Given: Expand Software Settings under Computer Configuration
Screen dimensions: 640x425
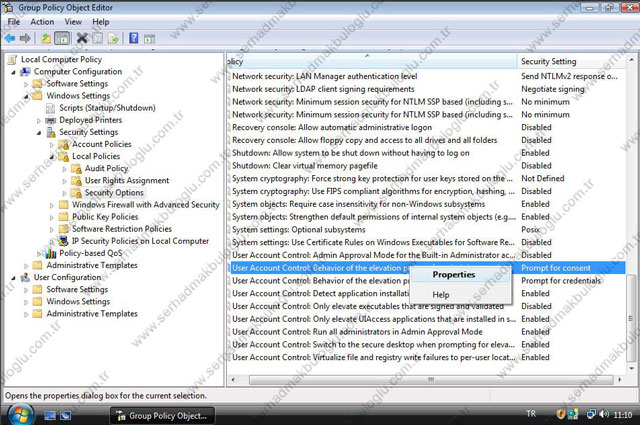Looking at the screenshot, I should pyautogui.click(x=26, y=84).
